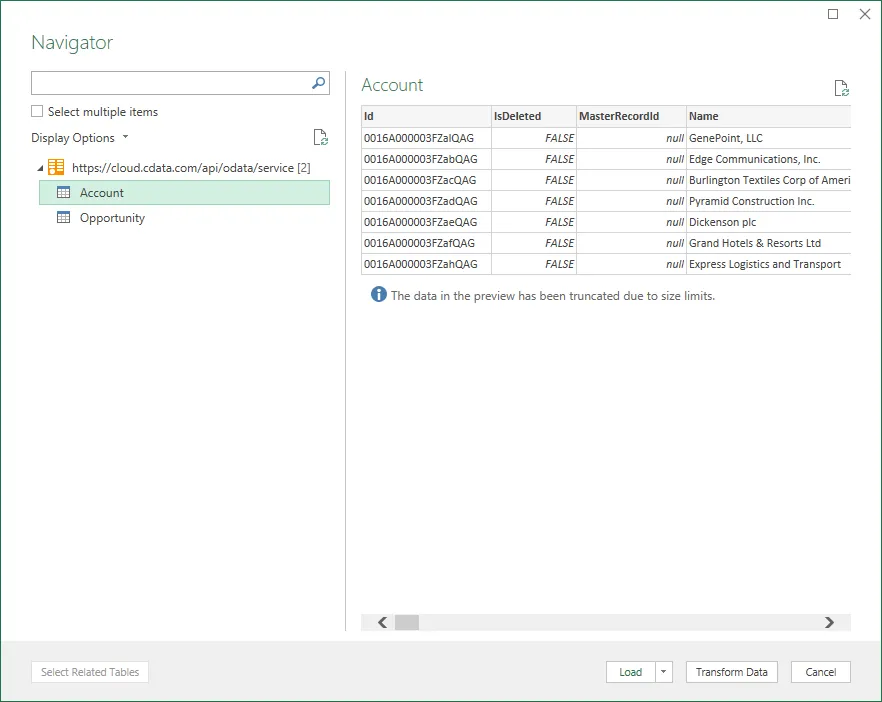Screen dimensions: 882x702
Task: Click the Load button
Action: tap(630, 672)
